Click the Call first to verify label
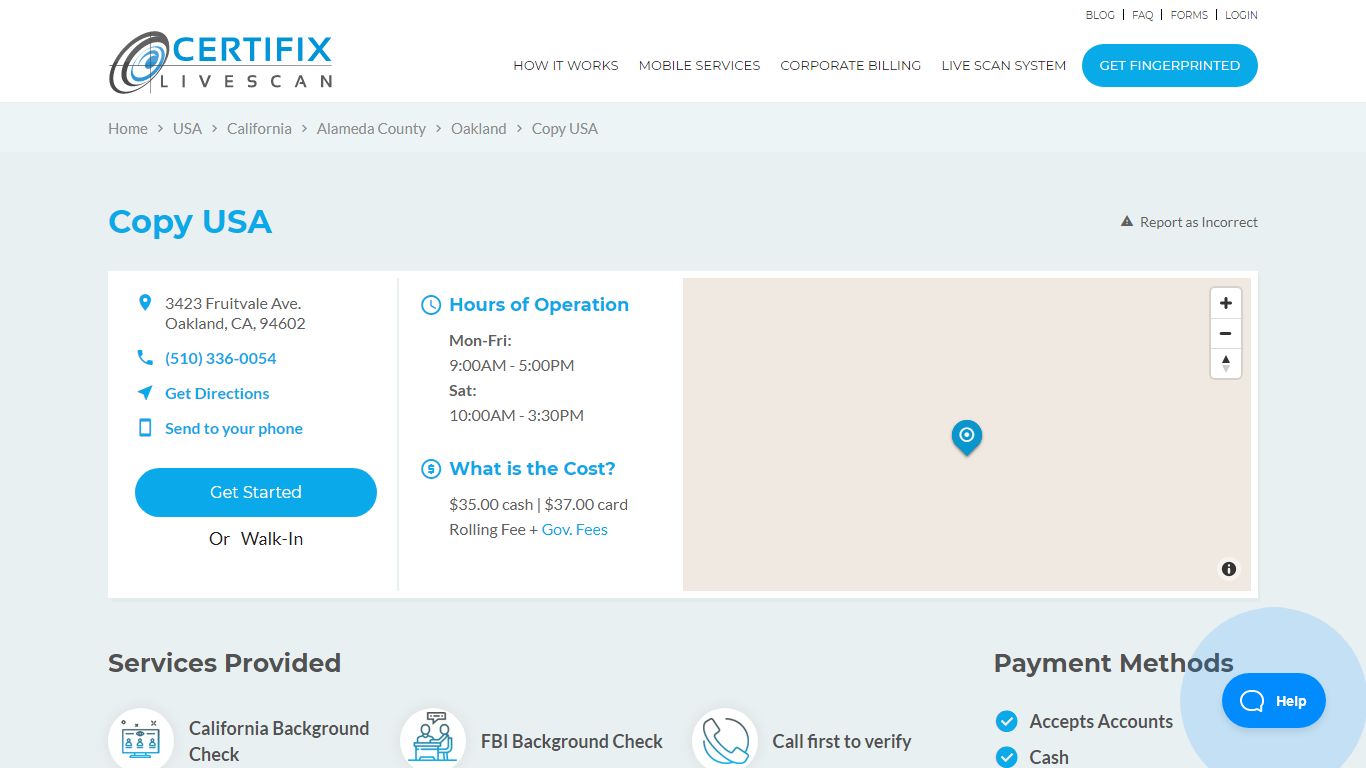Screen dimensions: 1366x768 (842, 741)
